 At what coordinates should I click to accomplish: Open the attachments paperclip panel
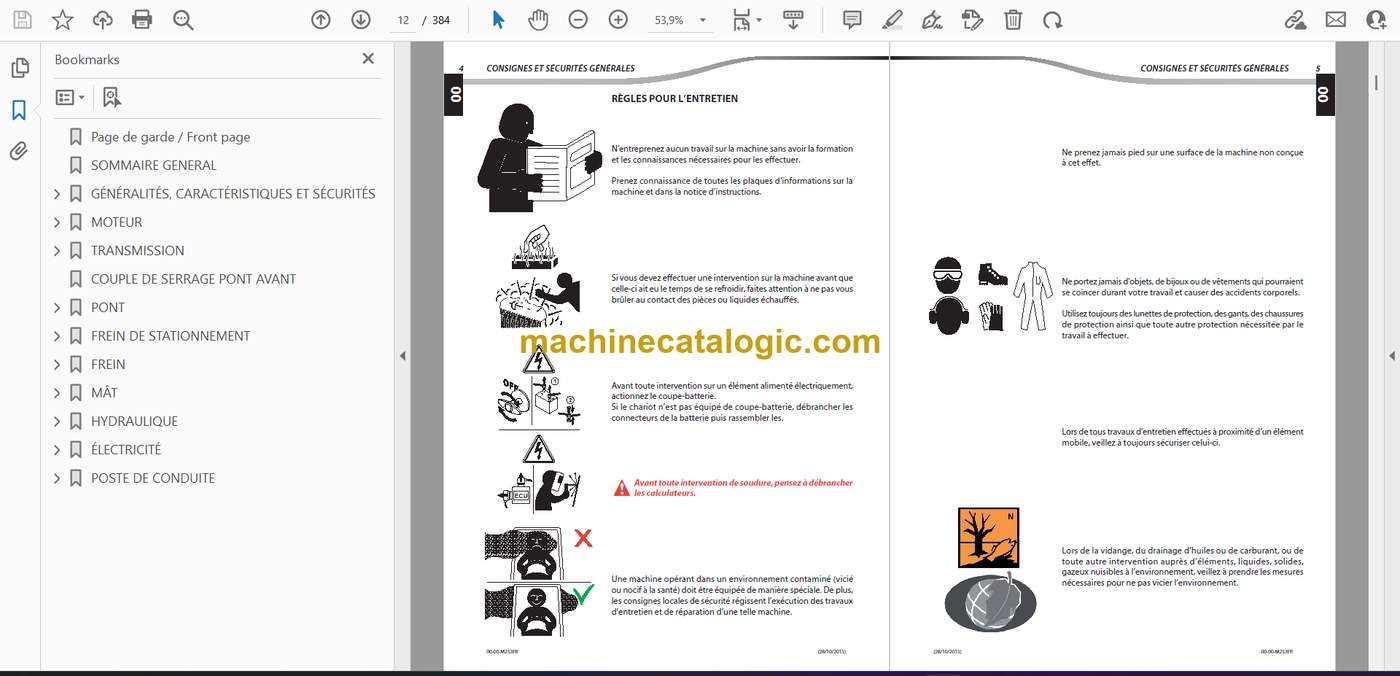coord(19,151)
